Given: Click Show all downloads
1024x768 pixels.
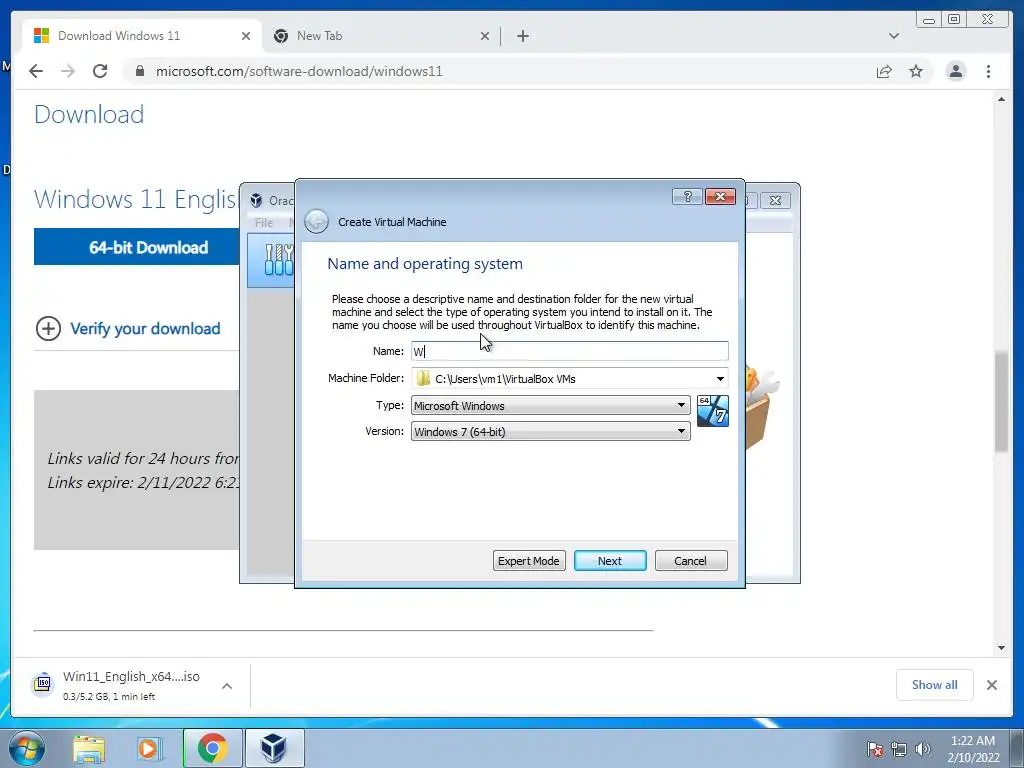Looking at the screenshot, I should (x=935, y=685).
